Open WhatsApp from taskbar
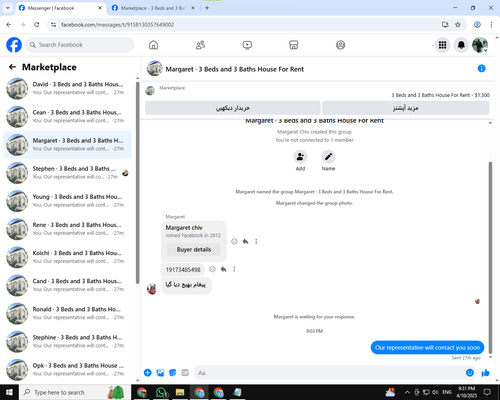 (x=161, y=392)
